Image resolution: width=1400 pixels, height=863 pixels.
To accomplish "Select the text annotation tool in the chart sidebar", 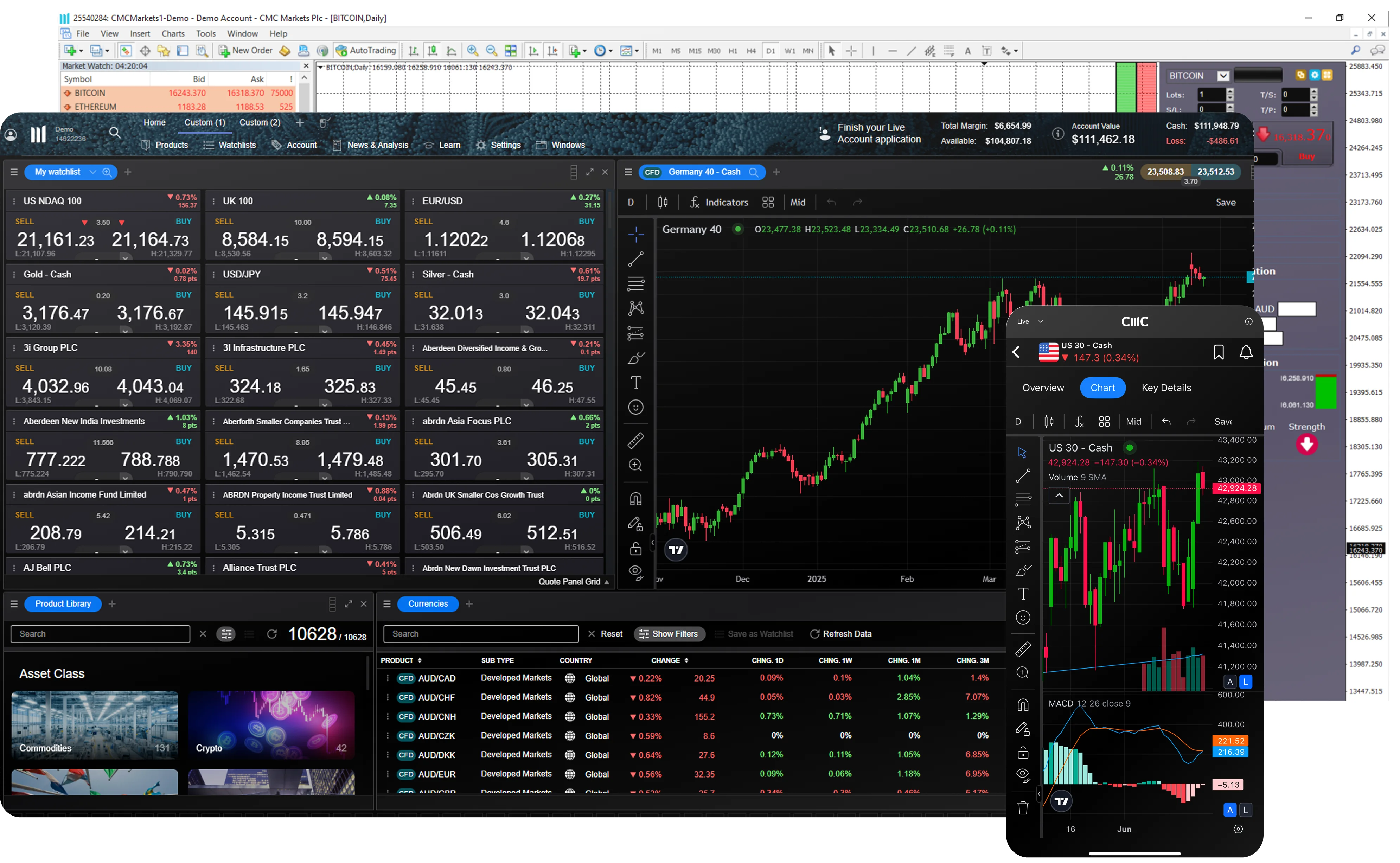I will [x=635, y=382].
